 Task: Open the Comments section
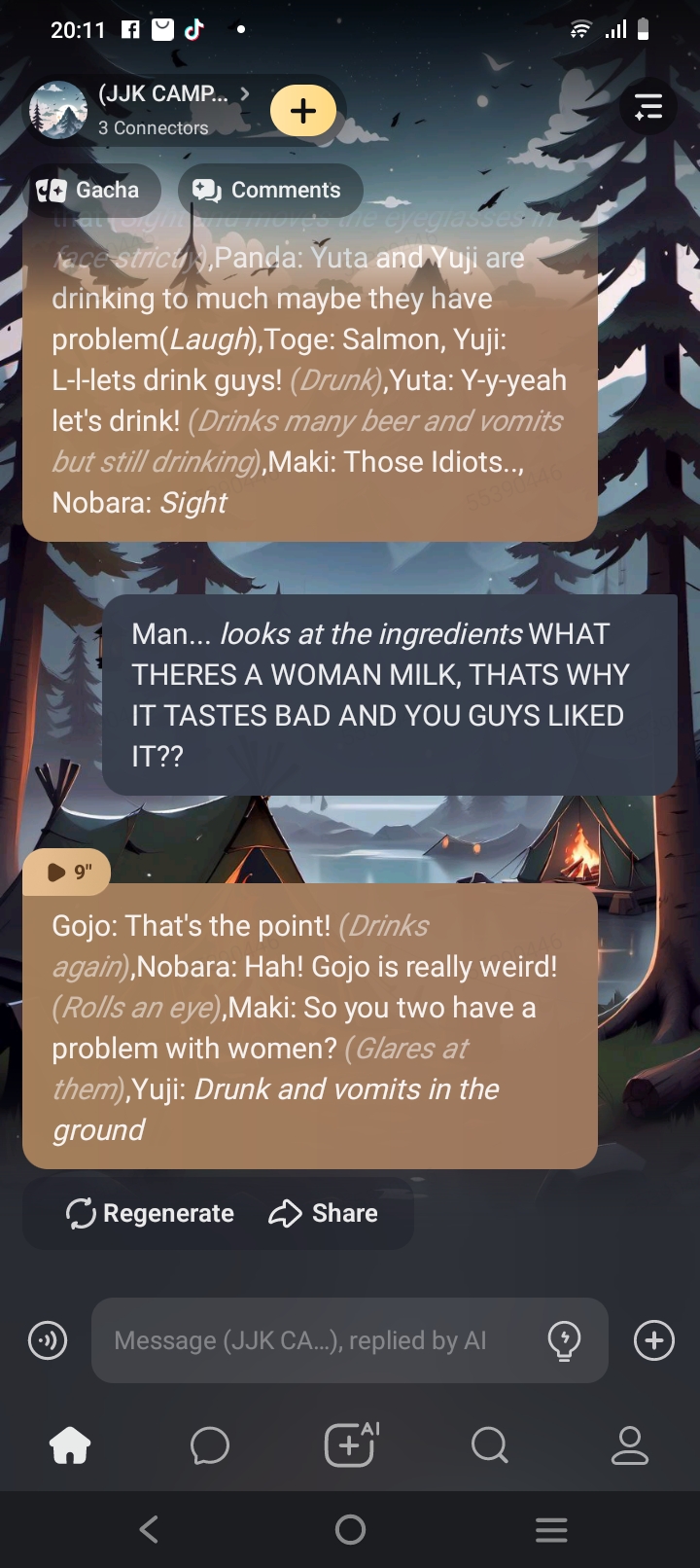point(270,190)
